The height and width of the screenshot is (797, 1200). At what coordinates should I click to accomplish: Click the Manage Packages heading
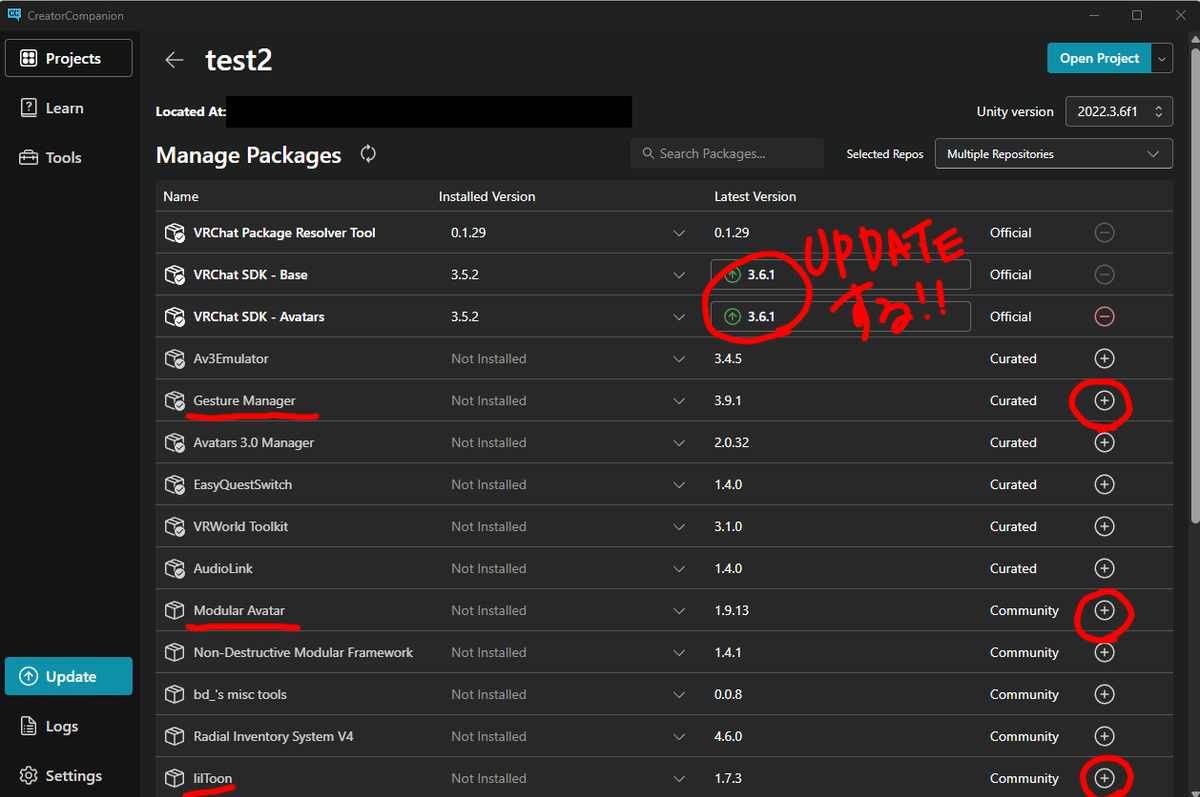click(x=249, y=155)
